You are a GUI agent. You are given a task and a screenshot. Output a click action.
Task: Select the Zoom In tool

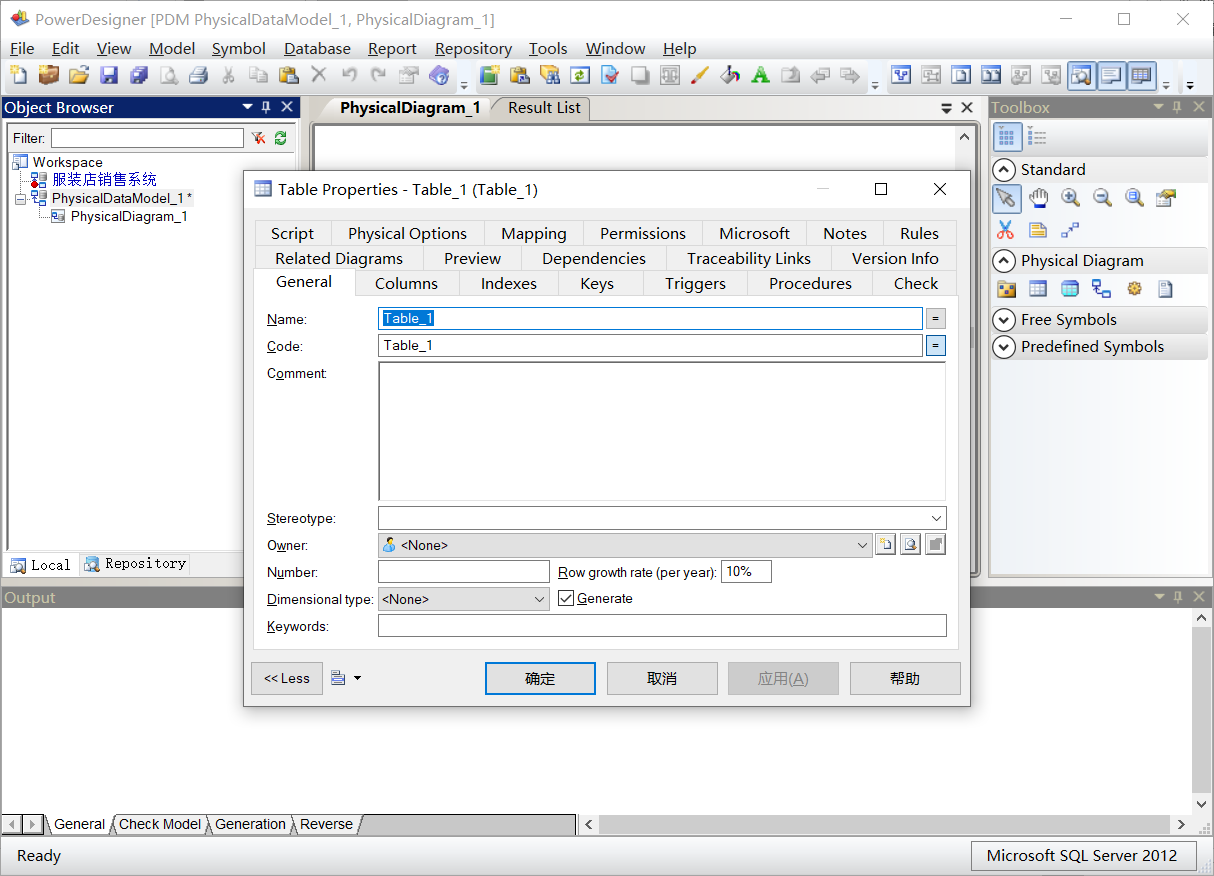(x=1070, y=198)
